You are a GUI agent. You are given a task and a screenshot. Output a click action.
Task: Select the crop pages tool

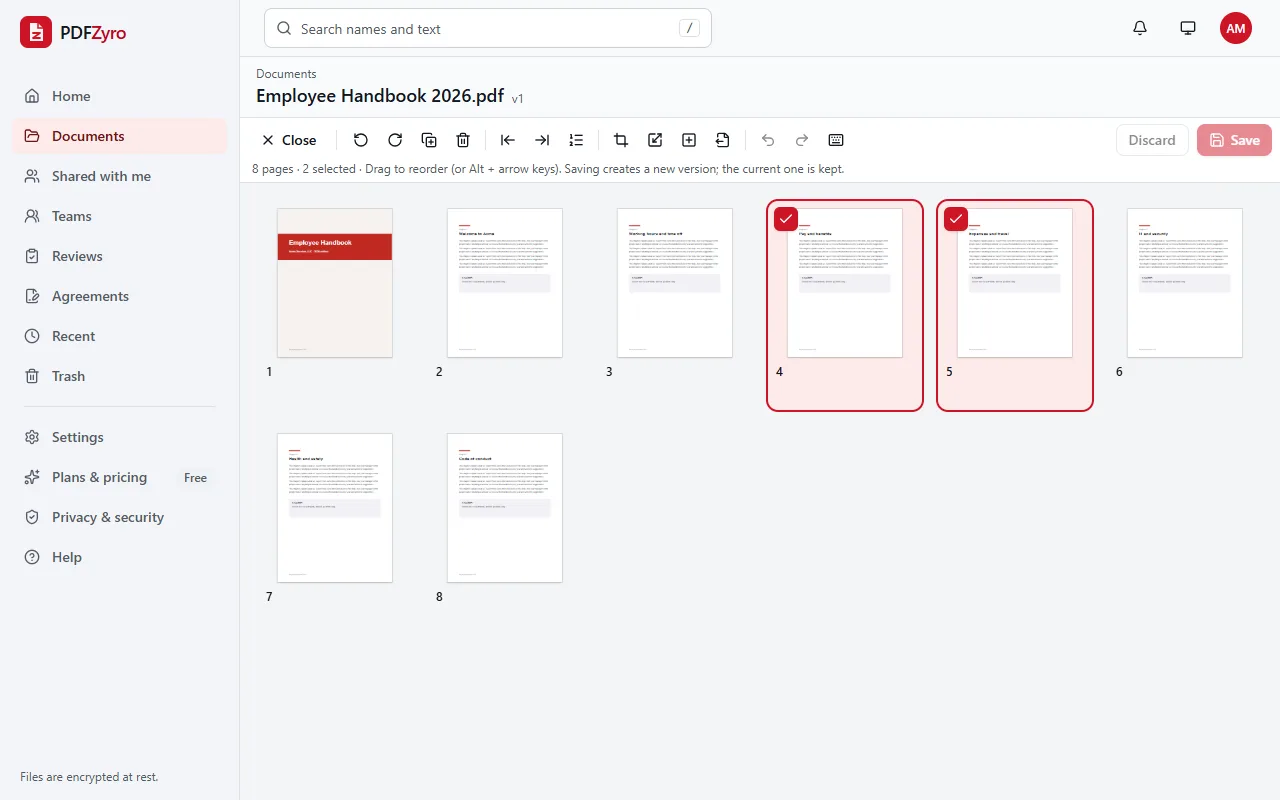621,140
